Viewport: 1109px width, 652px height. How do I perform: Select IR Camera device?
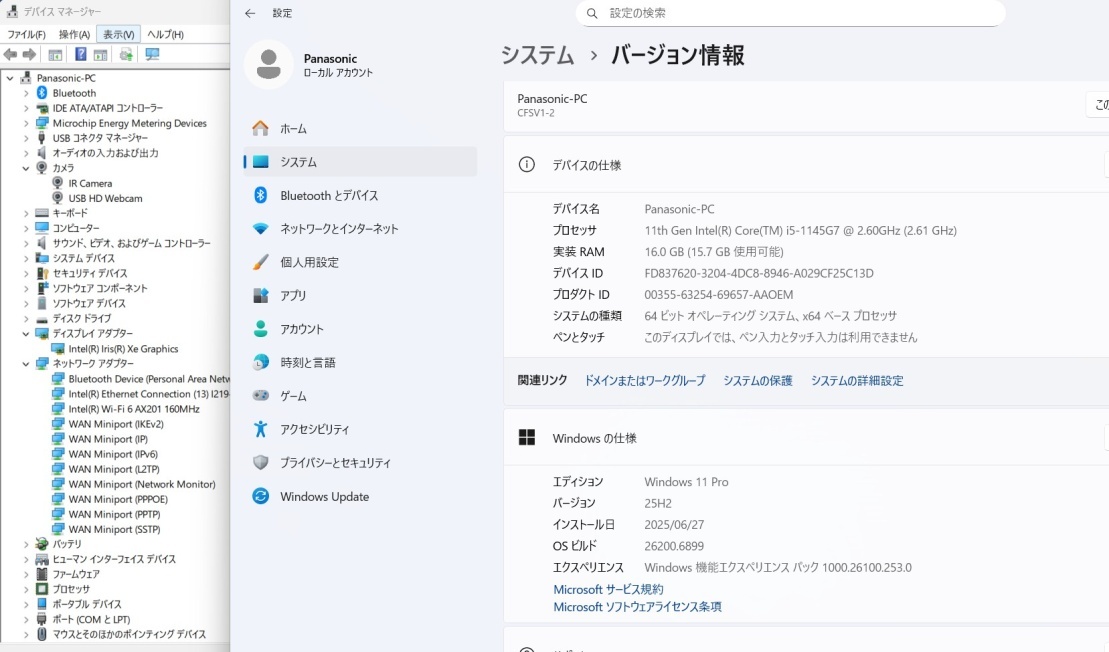coord(90,183)
